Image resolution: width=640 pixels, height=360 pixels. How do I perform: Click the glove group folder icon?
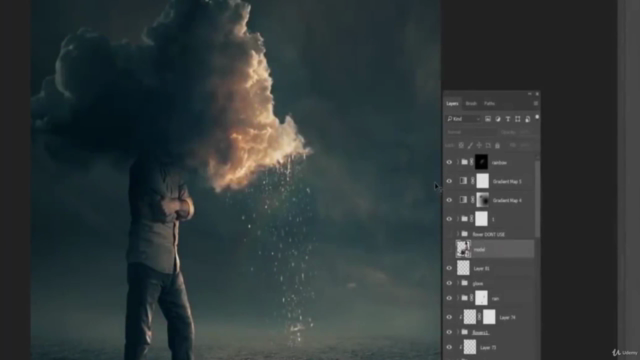[464, 283]
